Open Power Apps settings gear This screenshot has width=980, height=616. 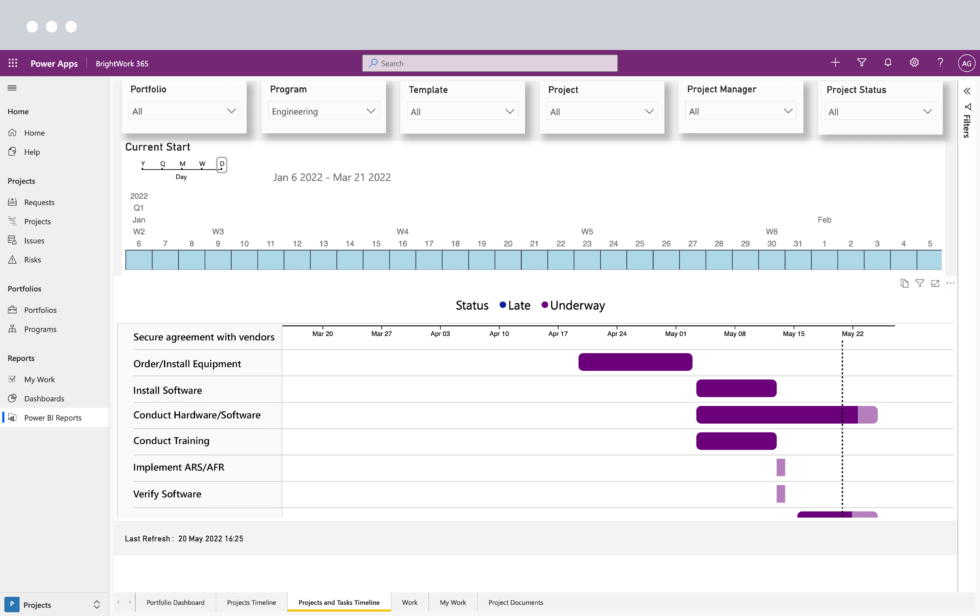[914, 62]
